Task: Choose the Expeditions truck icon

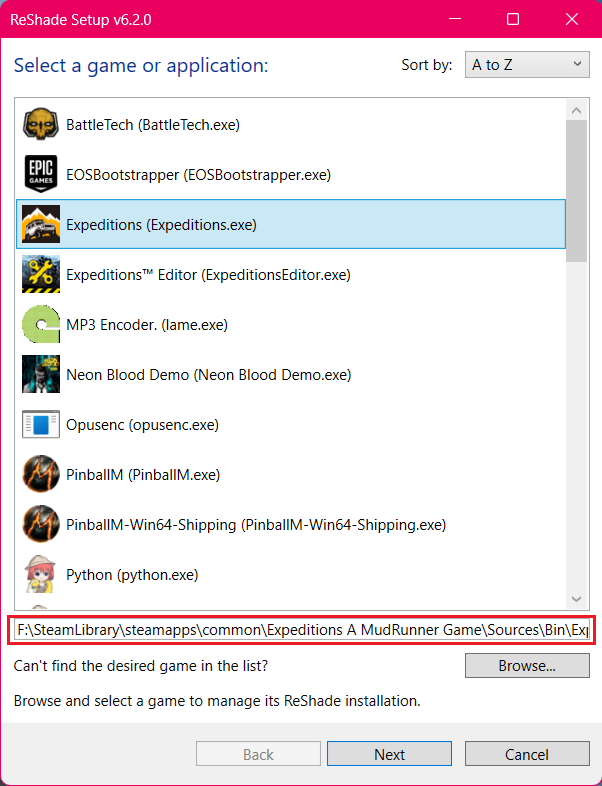Action: tap(41, 224)
